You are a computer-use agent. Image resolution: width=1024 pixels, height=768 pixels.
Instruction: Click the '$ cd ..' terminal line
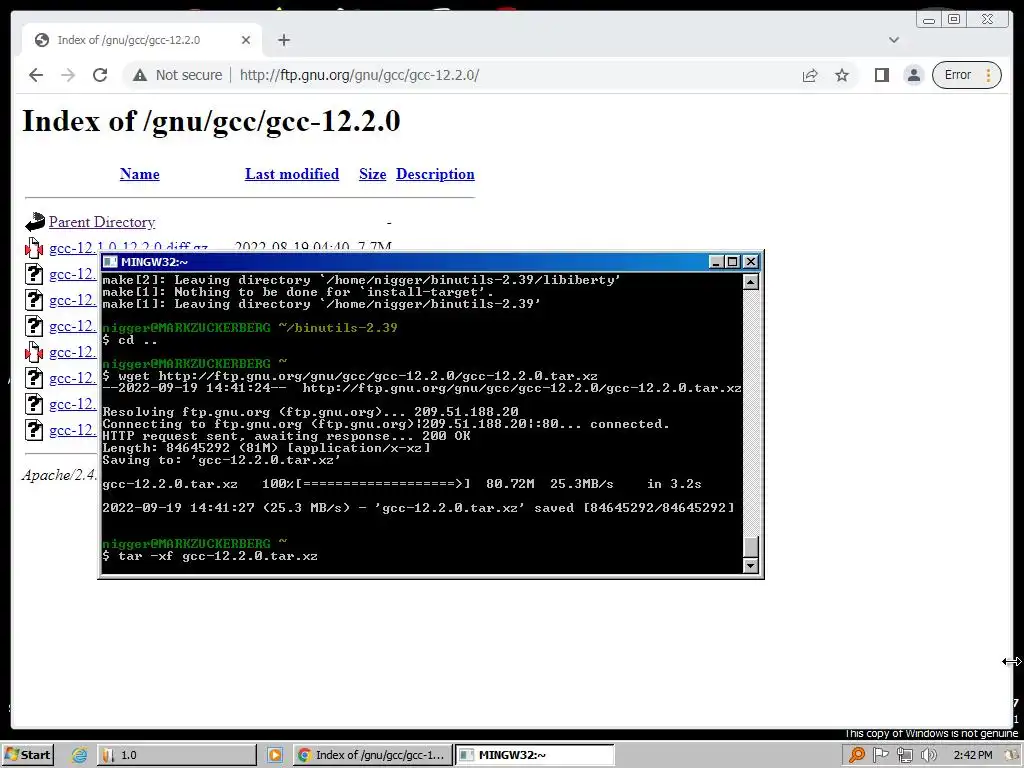(x=130, y=340)
